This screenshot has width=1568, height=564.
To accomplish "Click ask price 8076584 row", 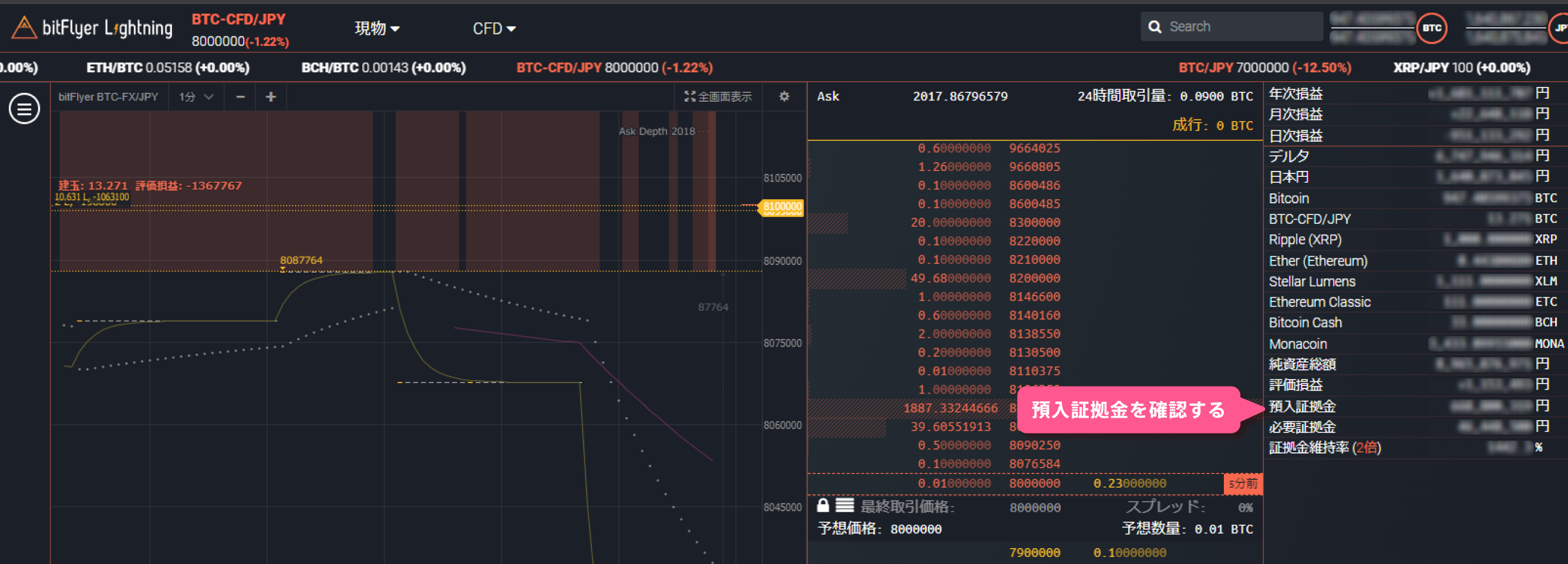I will coord(1035,464).
